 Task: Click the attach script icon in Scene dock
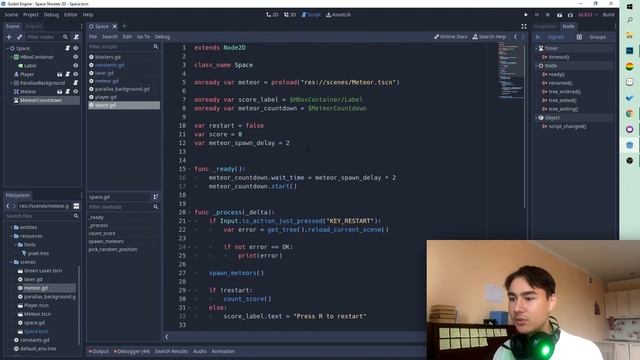click(76, 37)
